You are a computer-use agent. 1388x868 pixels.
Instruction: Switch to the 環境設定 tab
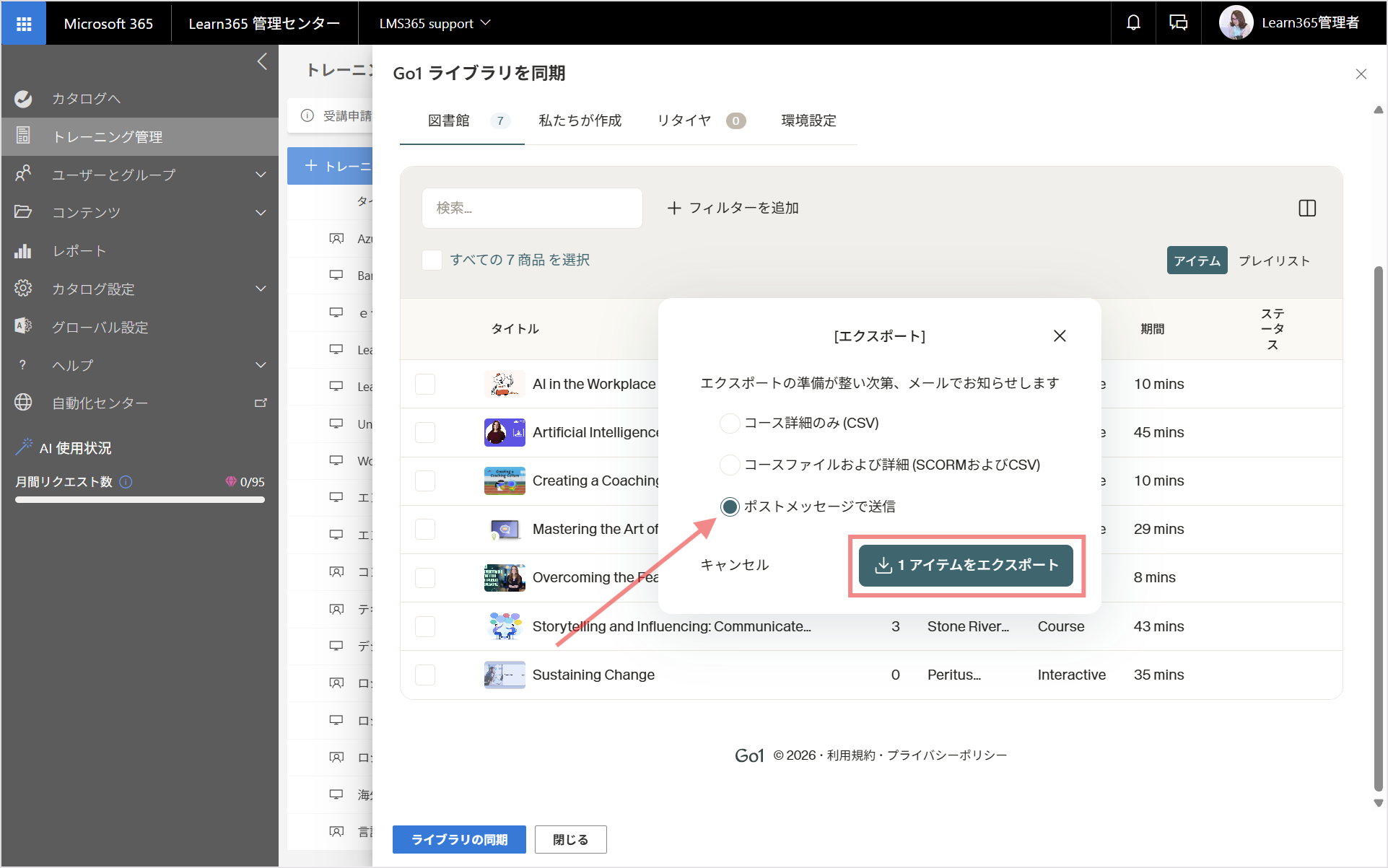point(808,120)
